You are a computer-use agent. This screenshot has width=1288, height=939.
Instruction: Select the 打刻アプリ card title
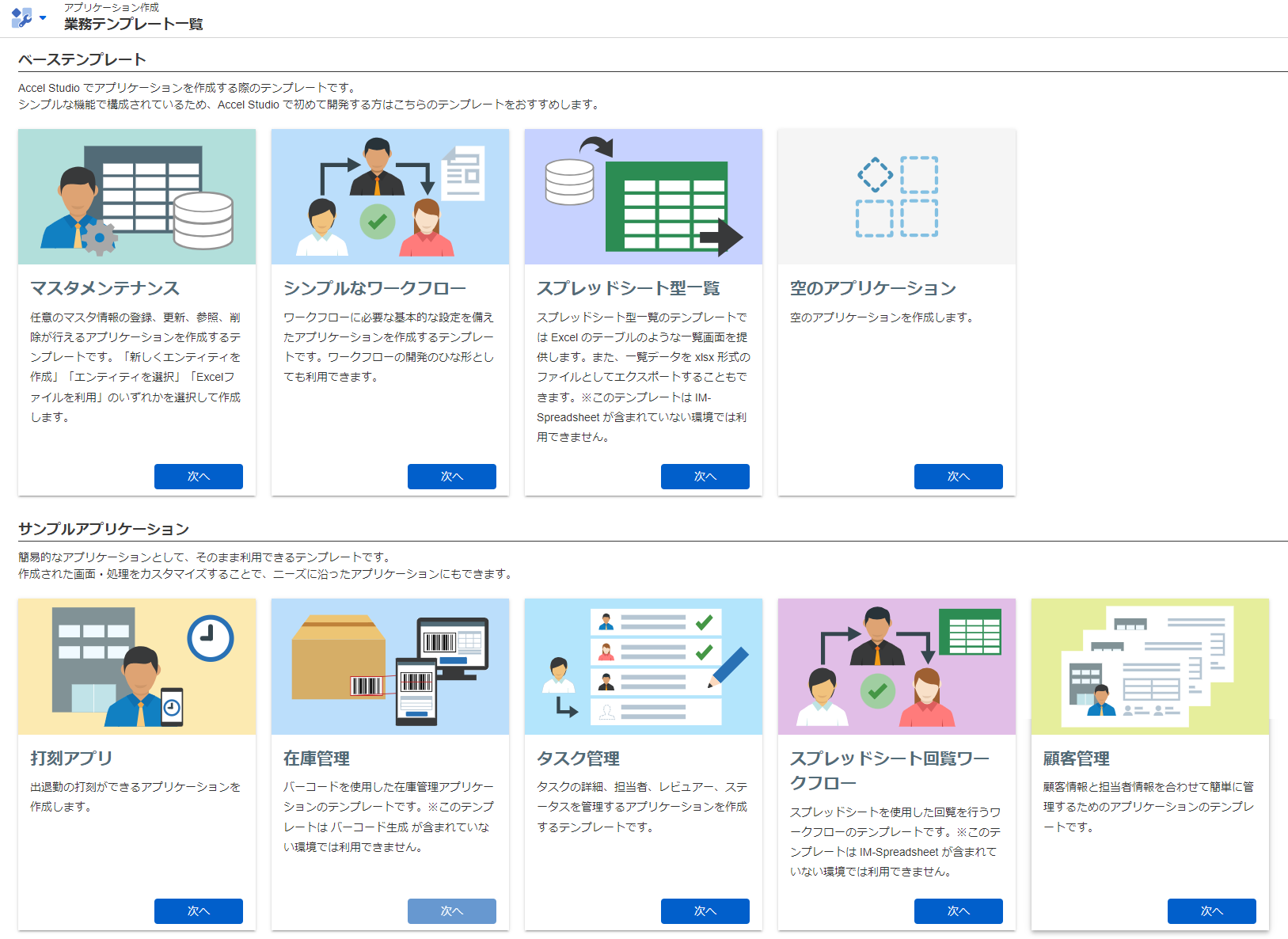71,758
